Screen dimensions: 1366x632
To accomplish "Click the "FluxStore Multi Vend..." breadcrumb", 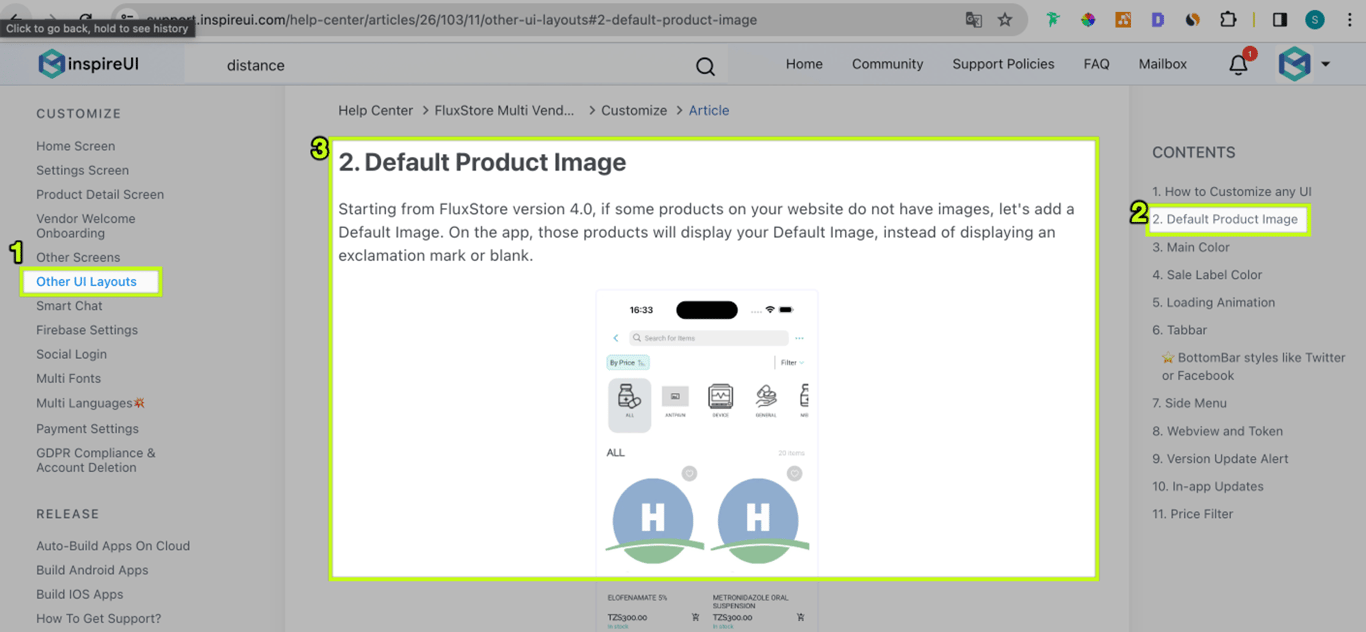I will (504, 111).
